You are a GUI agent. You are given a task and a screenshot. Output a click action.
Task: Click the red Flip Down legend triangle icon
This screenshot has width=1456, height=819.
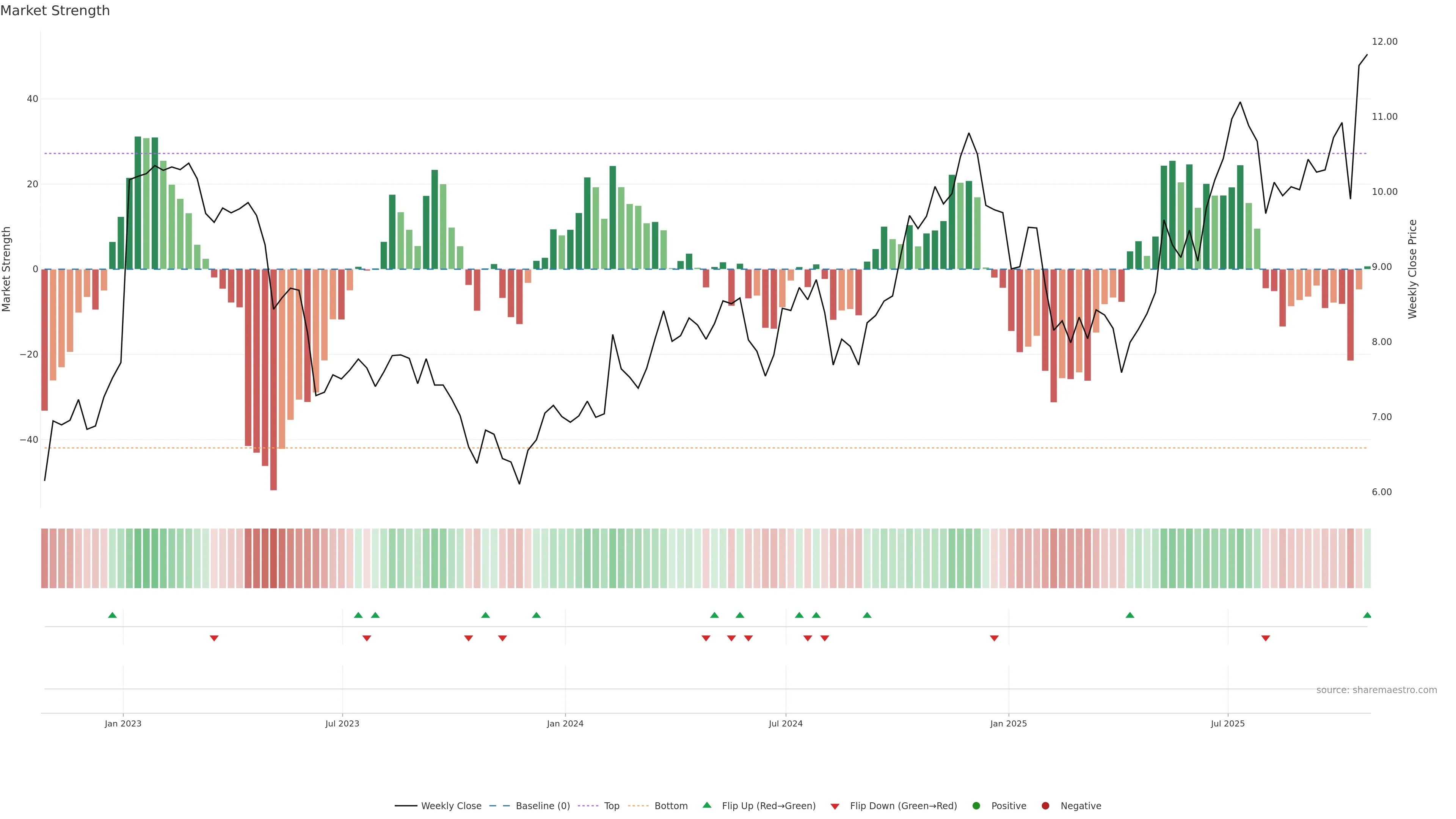(835, 806)
